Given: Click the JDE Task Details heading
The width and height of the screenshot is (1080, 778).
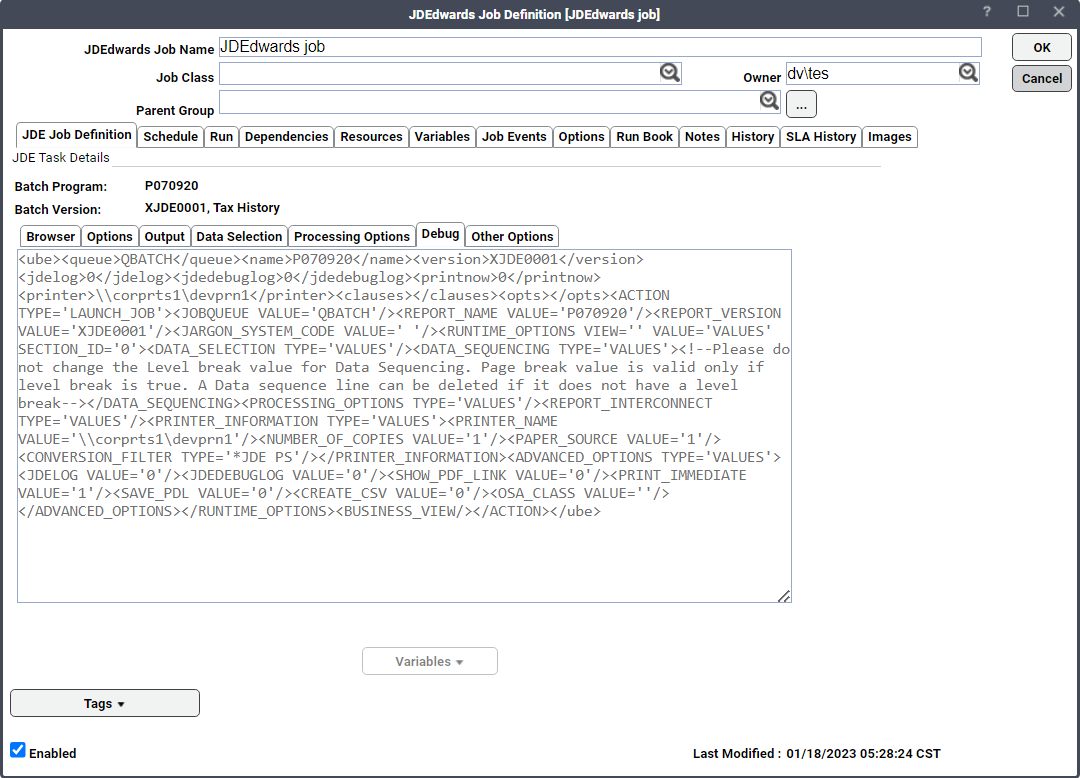Looking at the screenshot, I should coord(61,158).
